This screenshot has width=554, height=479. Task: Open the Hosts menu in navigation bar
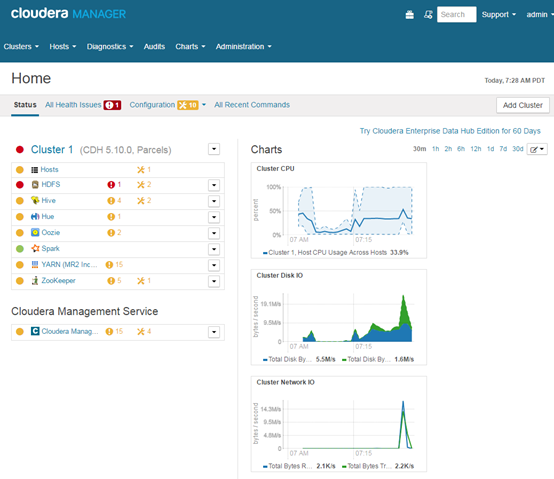coord(63,47)
